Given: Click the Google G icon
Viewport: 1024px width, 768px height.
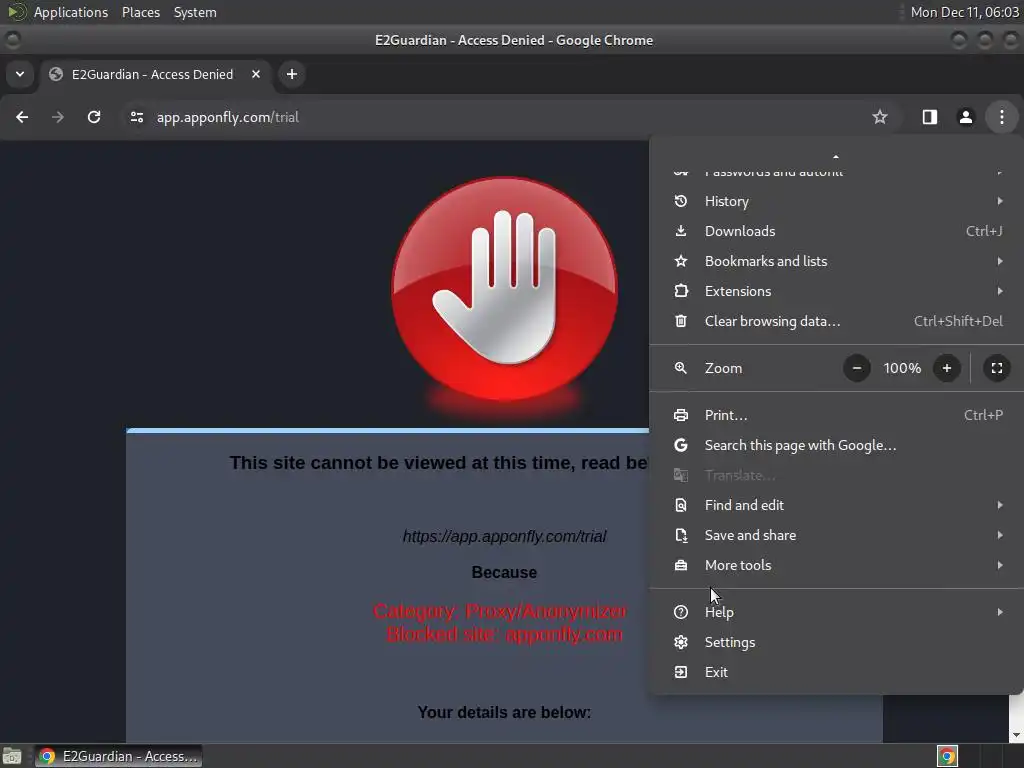Looking at the screenshot, I should coord(680,445).
